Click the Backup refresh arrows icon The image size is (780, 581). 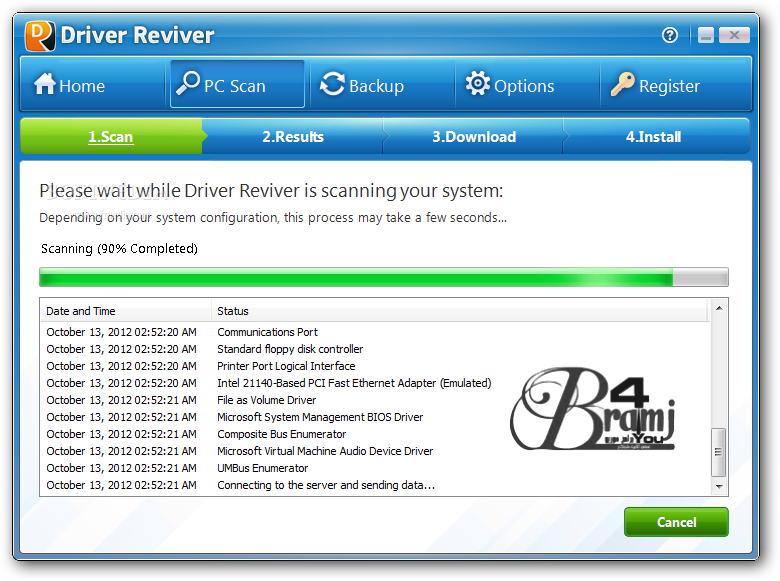click(332, 84)
